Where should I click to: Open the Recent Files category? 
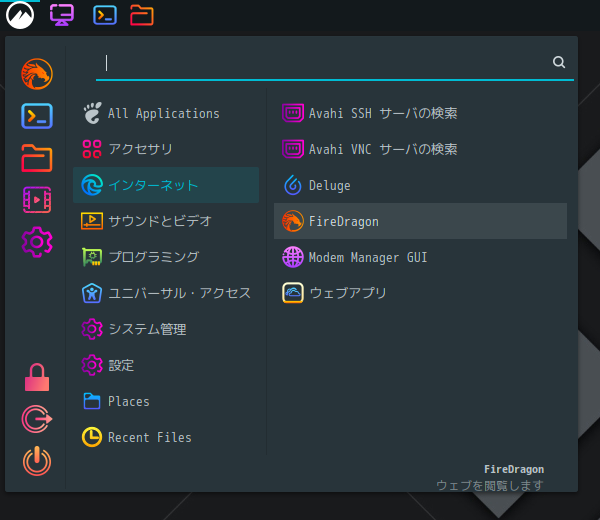[166, 437]
